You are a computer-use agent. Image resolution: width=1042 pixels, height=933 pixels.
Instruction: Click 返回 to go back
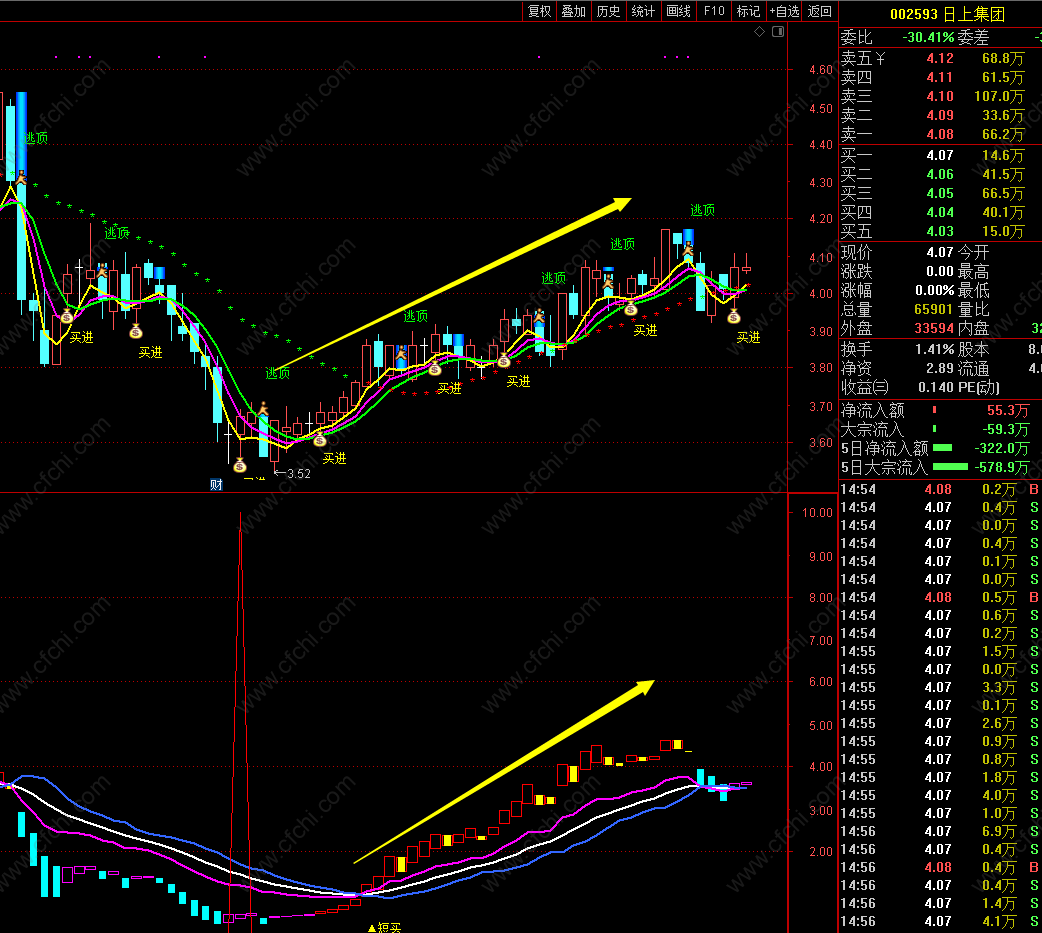pyautogui.click(x=819, y=11)
